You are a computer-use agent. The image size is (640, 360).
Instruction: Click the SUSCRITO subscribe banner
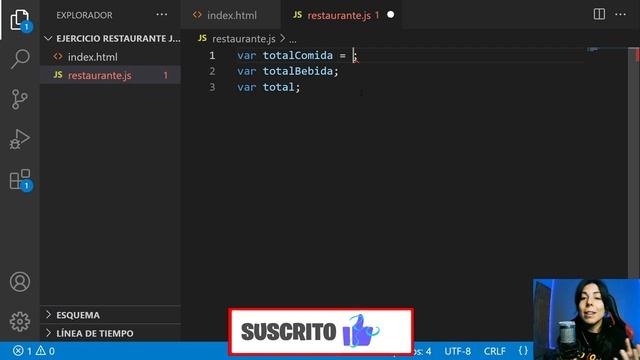pos(321,331)
